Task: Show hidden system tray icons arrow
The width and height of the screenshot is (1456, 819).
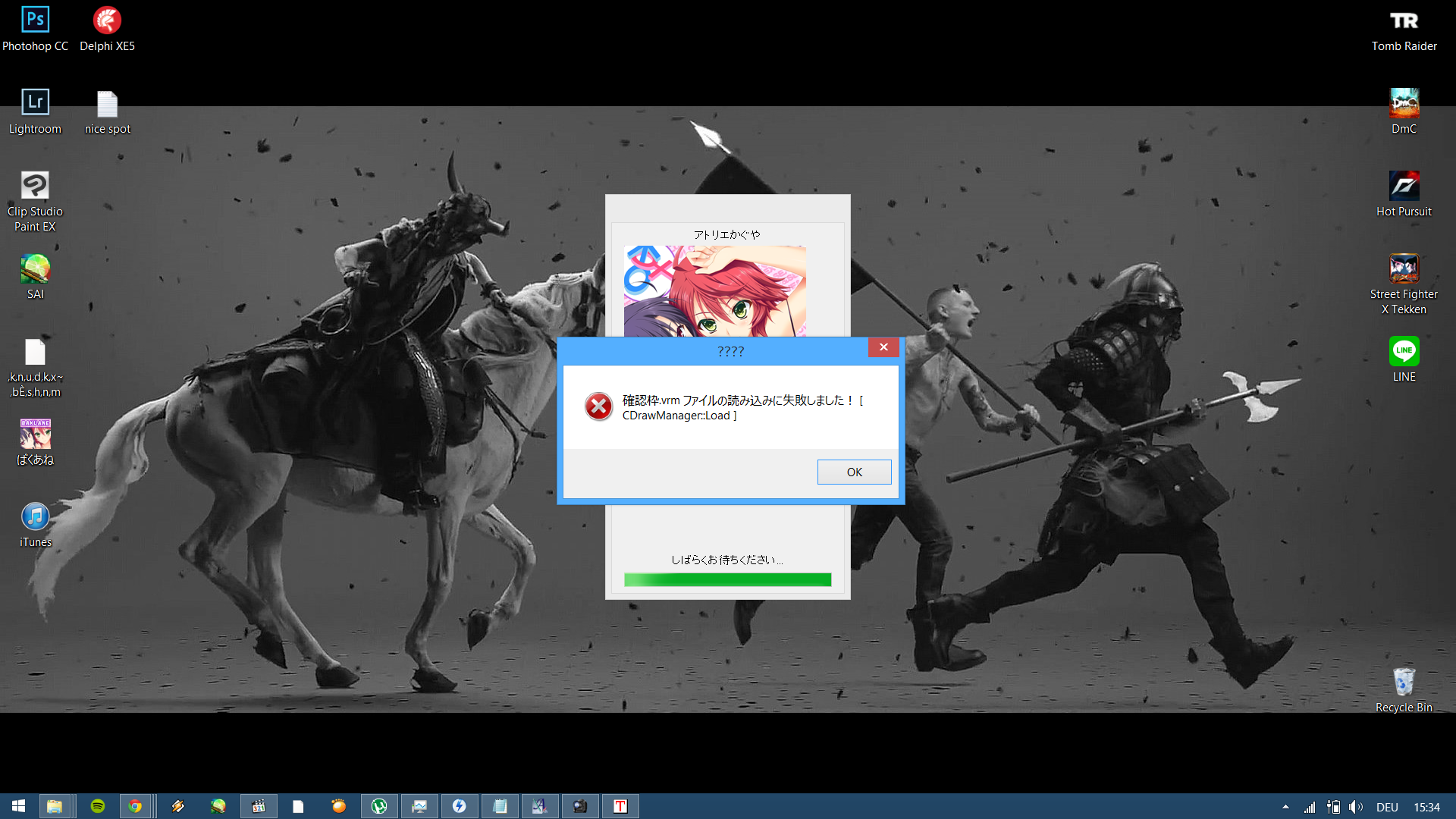Action: (1285, 807)
